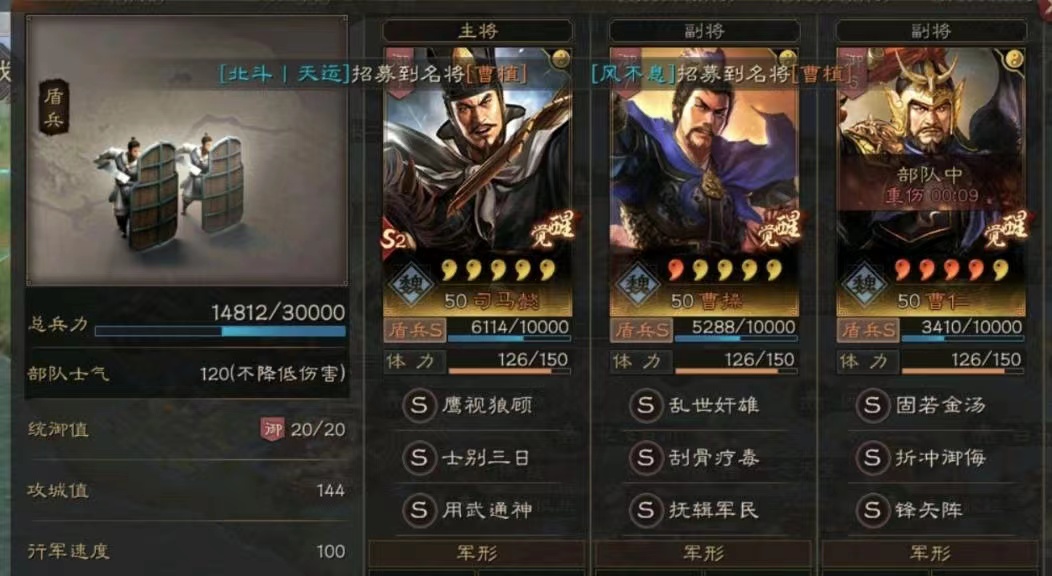The width and height of the screenshot is (1052, 576).
Task: Tap the 御 command value icon
Action: click(272, 429)
